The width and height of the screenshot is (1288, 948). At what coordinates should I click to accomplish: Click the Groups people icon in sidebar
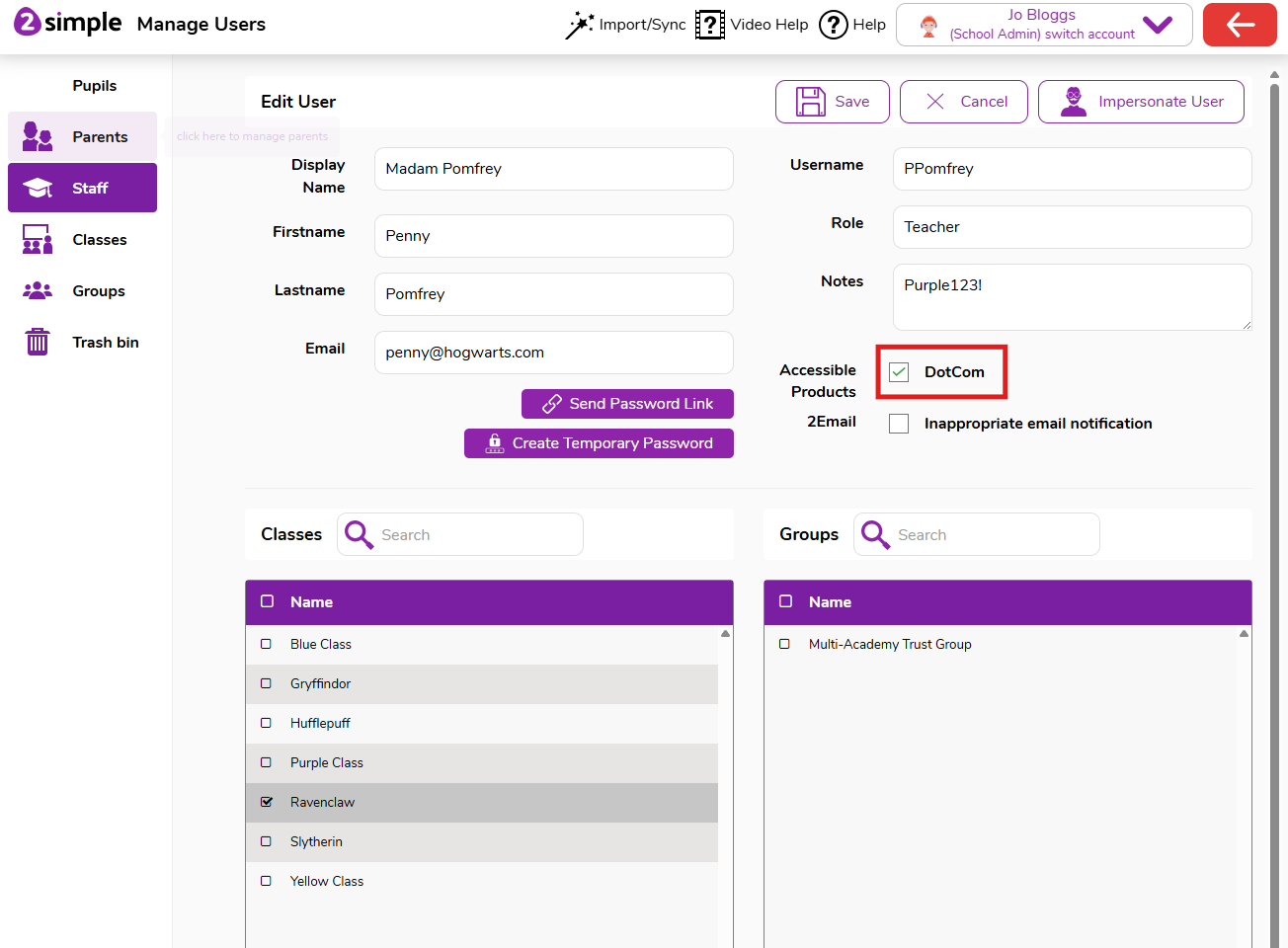pyautogui.click(x=38, y=290)
